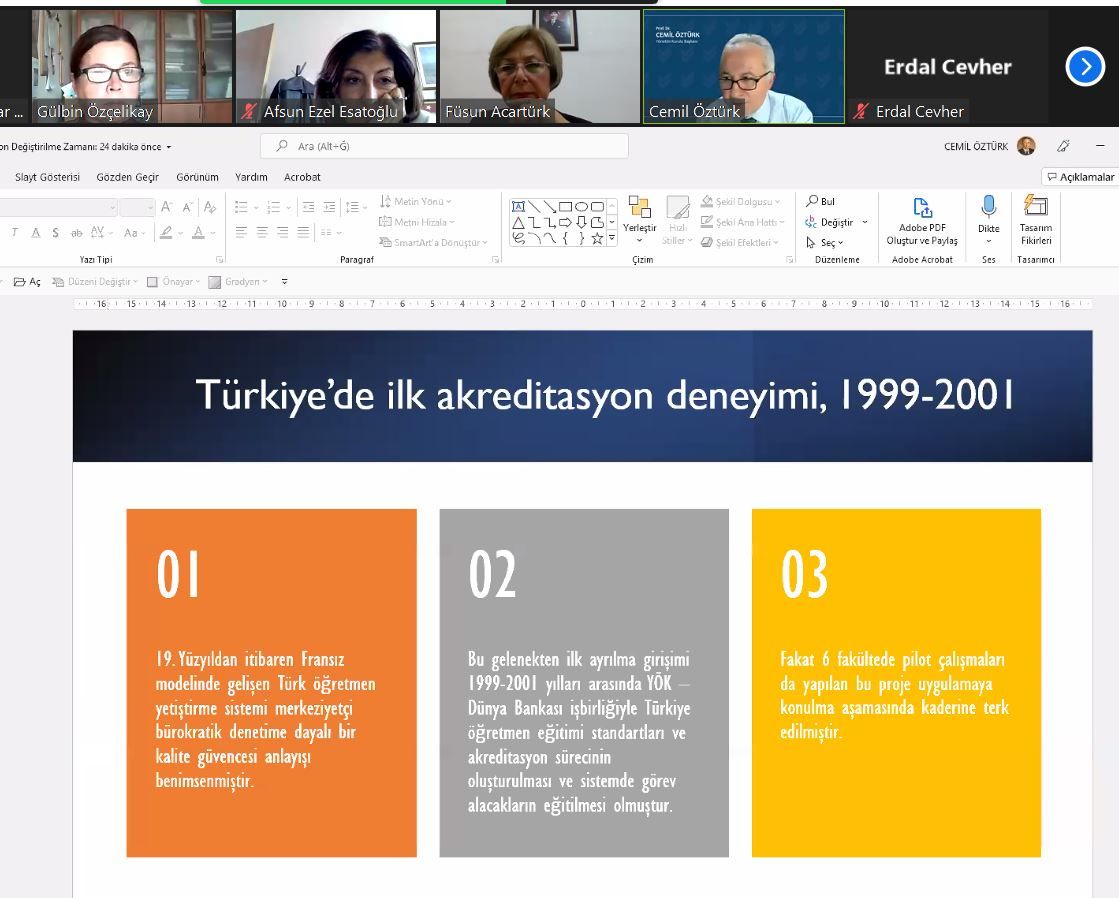This screenshot has width=1119, height=898.
Task: Open the Slayt Gösterisi tab
Action: point(47,177)
